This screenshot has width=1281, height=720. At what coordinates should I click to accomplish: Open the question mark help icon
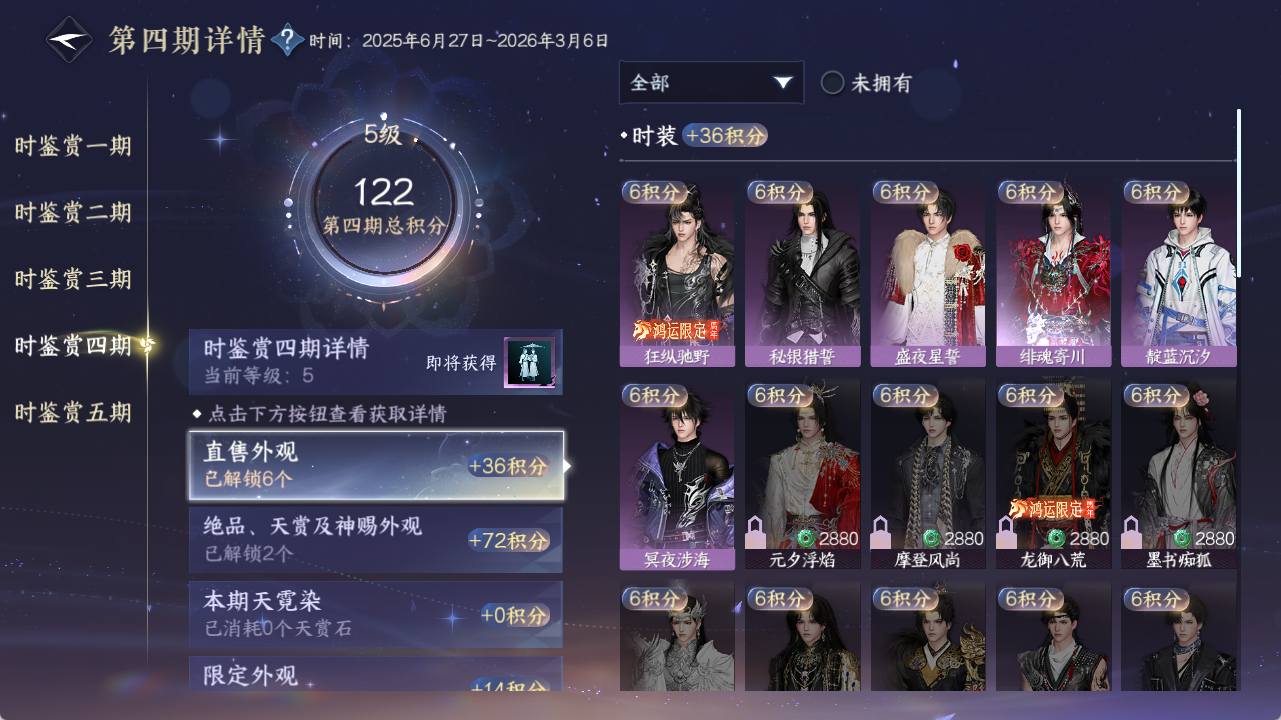pyautogui.click(x=287, y=40)
